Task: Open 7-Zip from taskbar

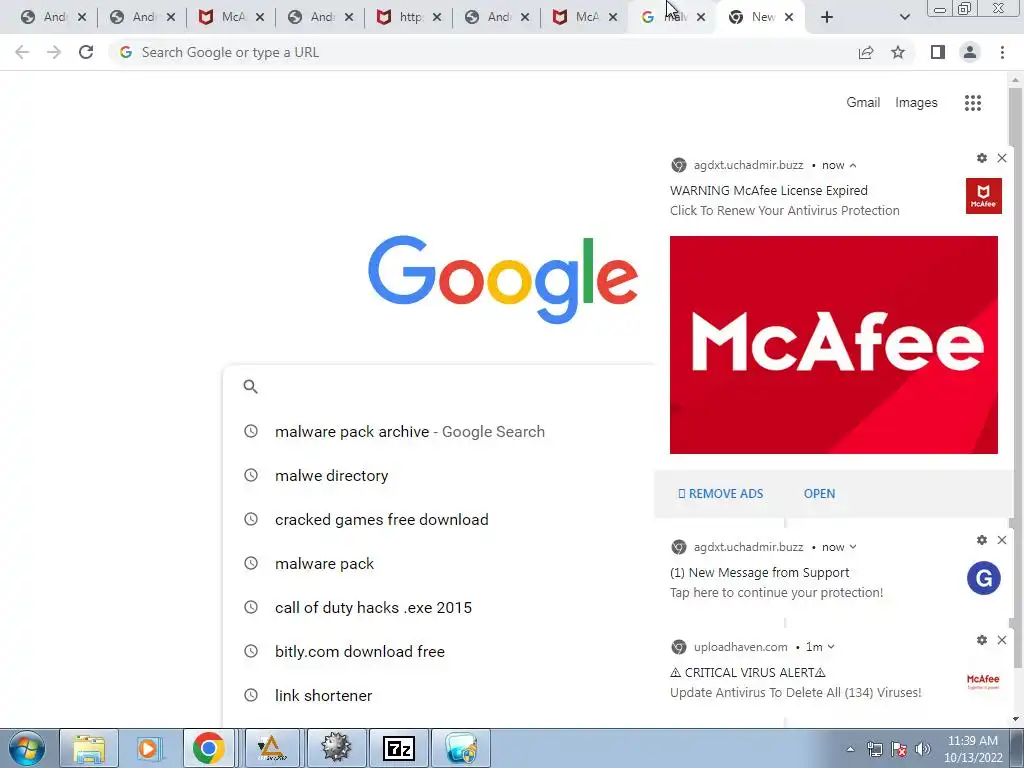Action: click(x=399, y=748)
